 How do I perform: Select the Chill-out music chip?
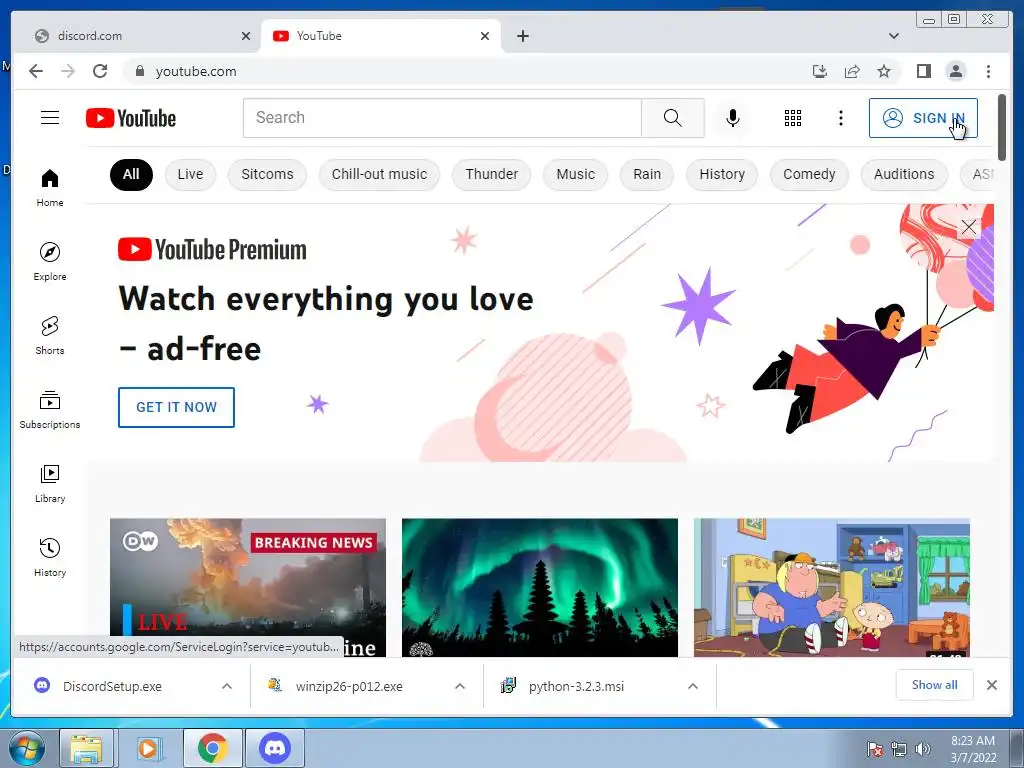click(x=379, y=174)
